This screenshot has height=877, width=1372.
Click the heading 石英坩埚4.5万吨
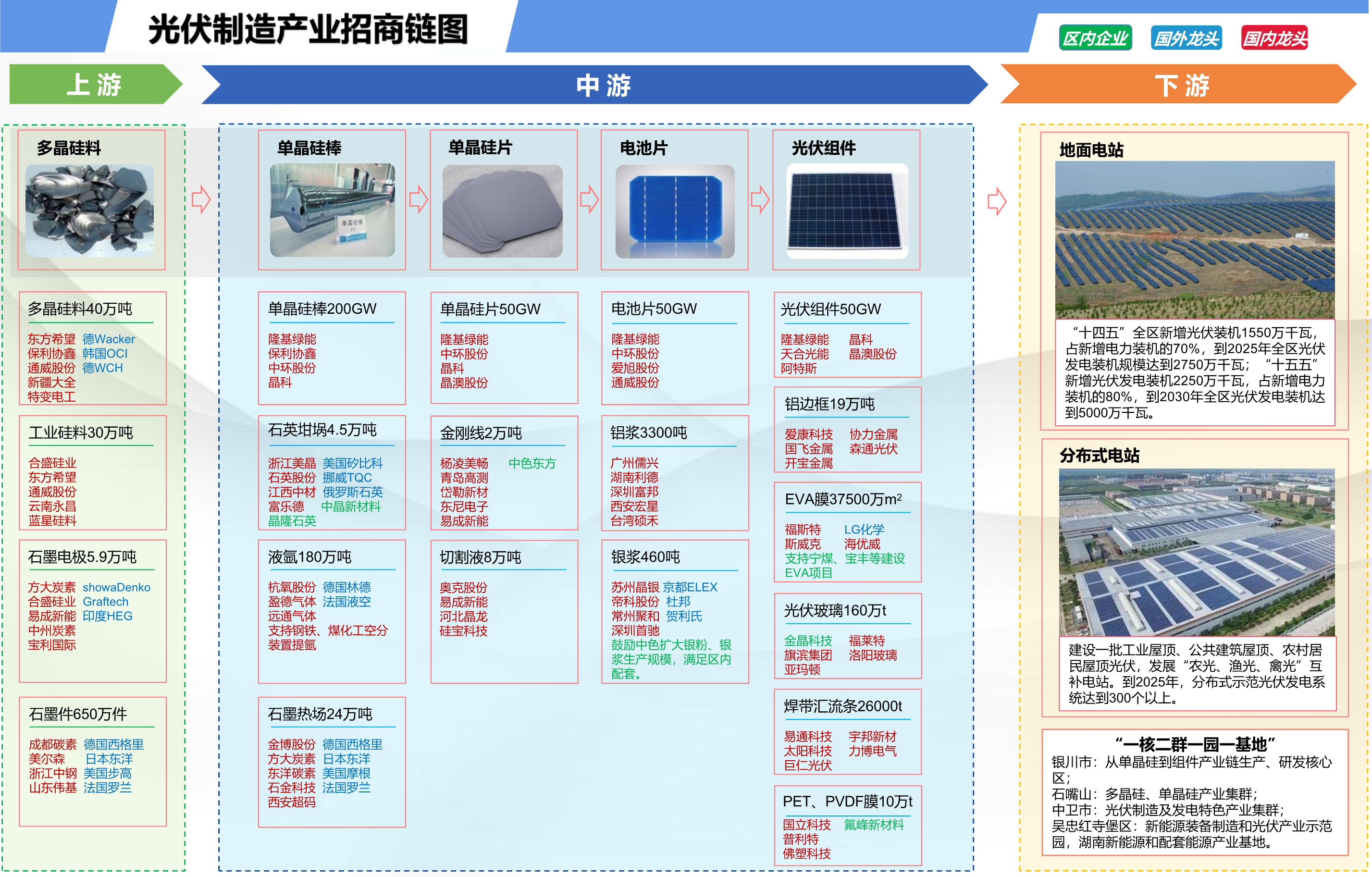tap(322, 430)
